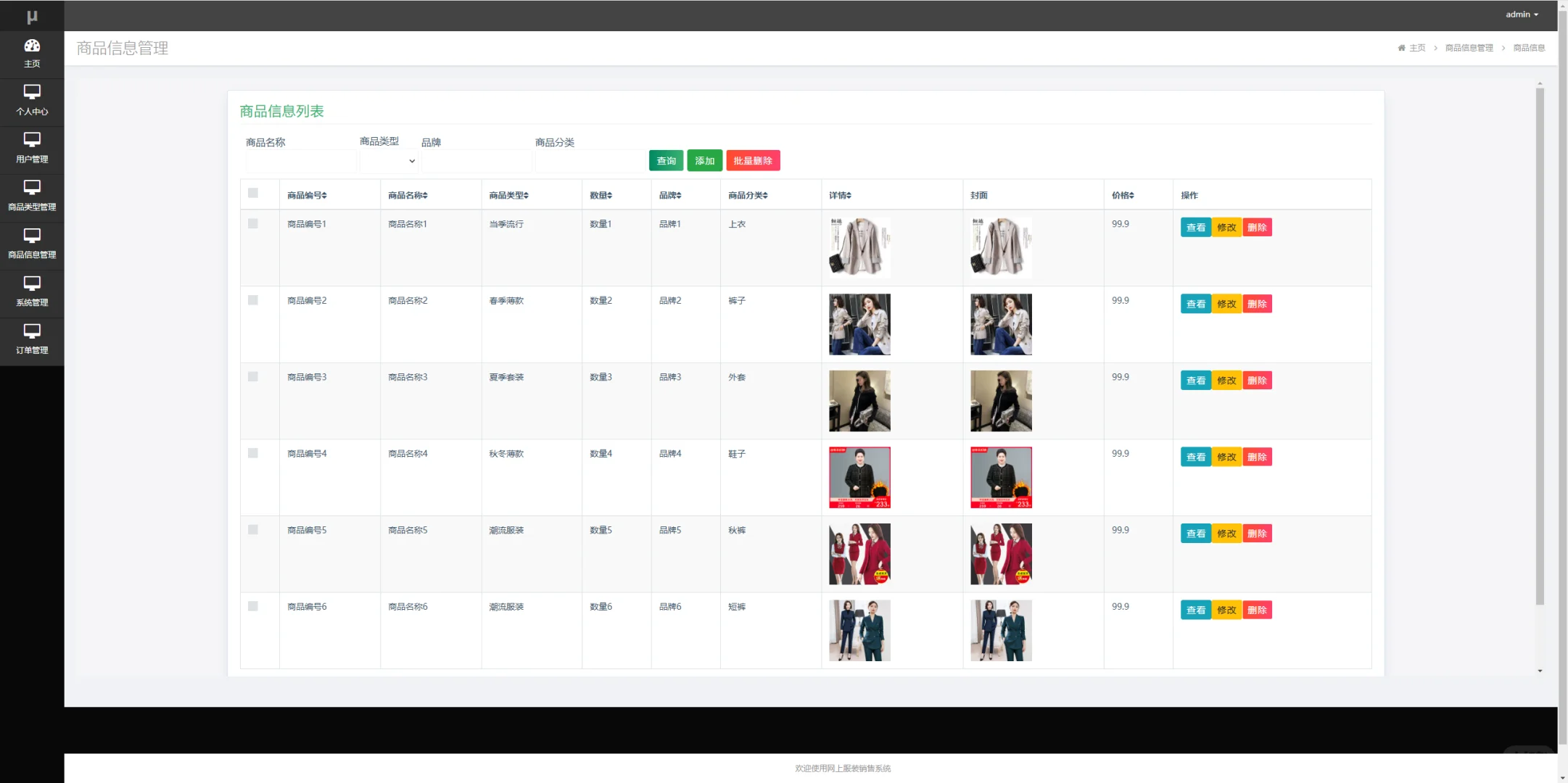The width and height of the screenshot is (1568, 783).
Task: Open 个人中心 monitor icon in sidebar
Action: (x=32, y=92)
